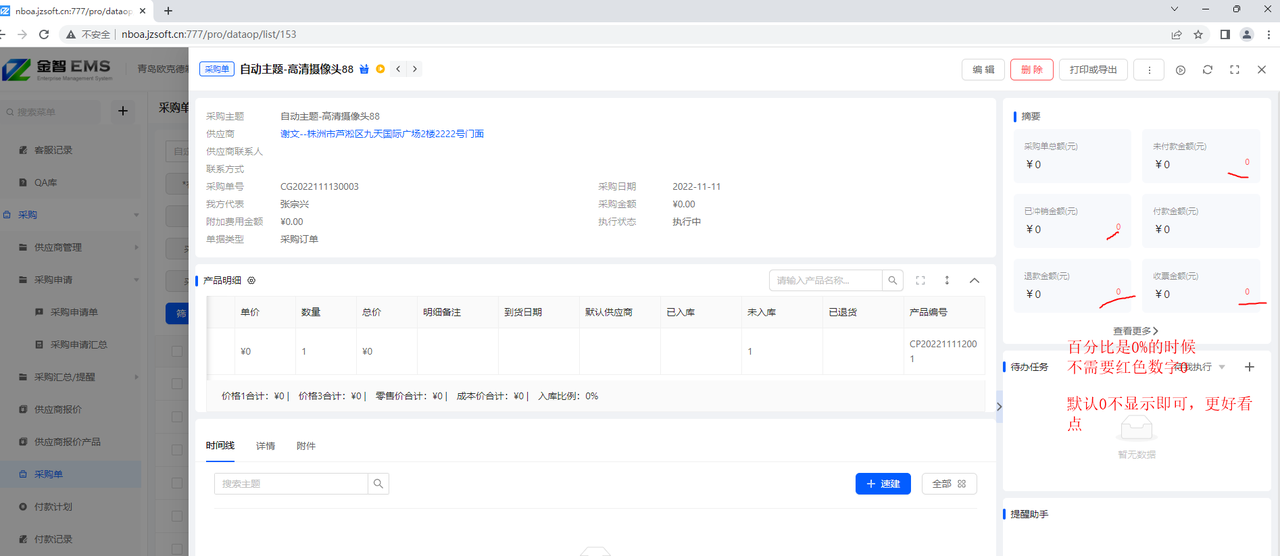Reload the browser page
1280x556 pixels.
click(44, 34)
